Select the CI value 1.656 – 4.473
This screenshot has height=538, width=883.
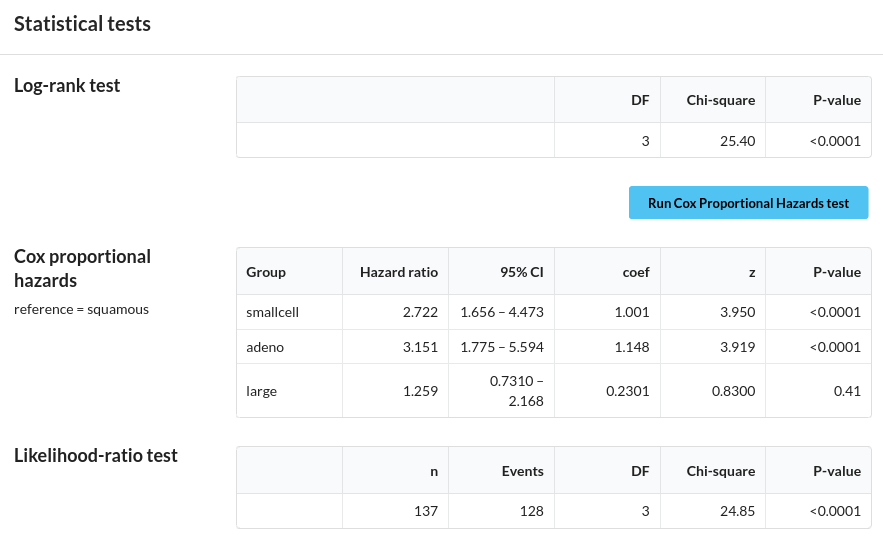[502, 312]
